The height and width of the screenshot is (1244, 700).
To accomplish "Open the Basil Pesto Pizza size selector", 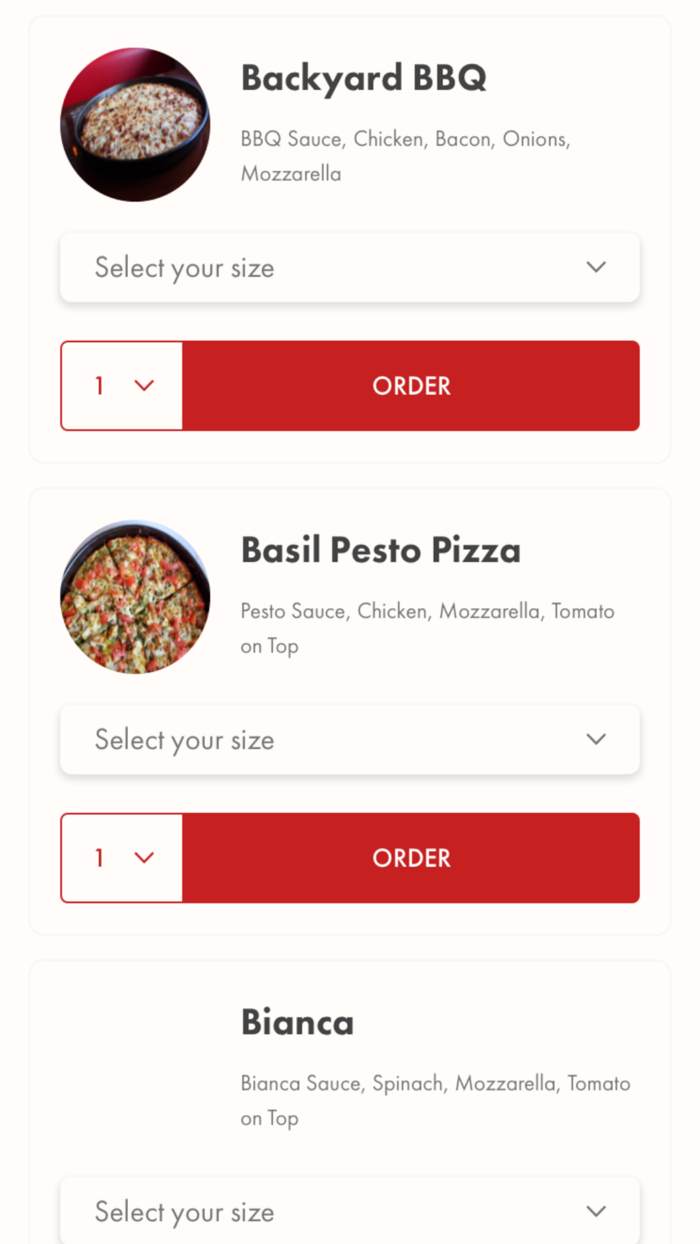I will (x=350, y=739).
